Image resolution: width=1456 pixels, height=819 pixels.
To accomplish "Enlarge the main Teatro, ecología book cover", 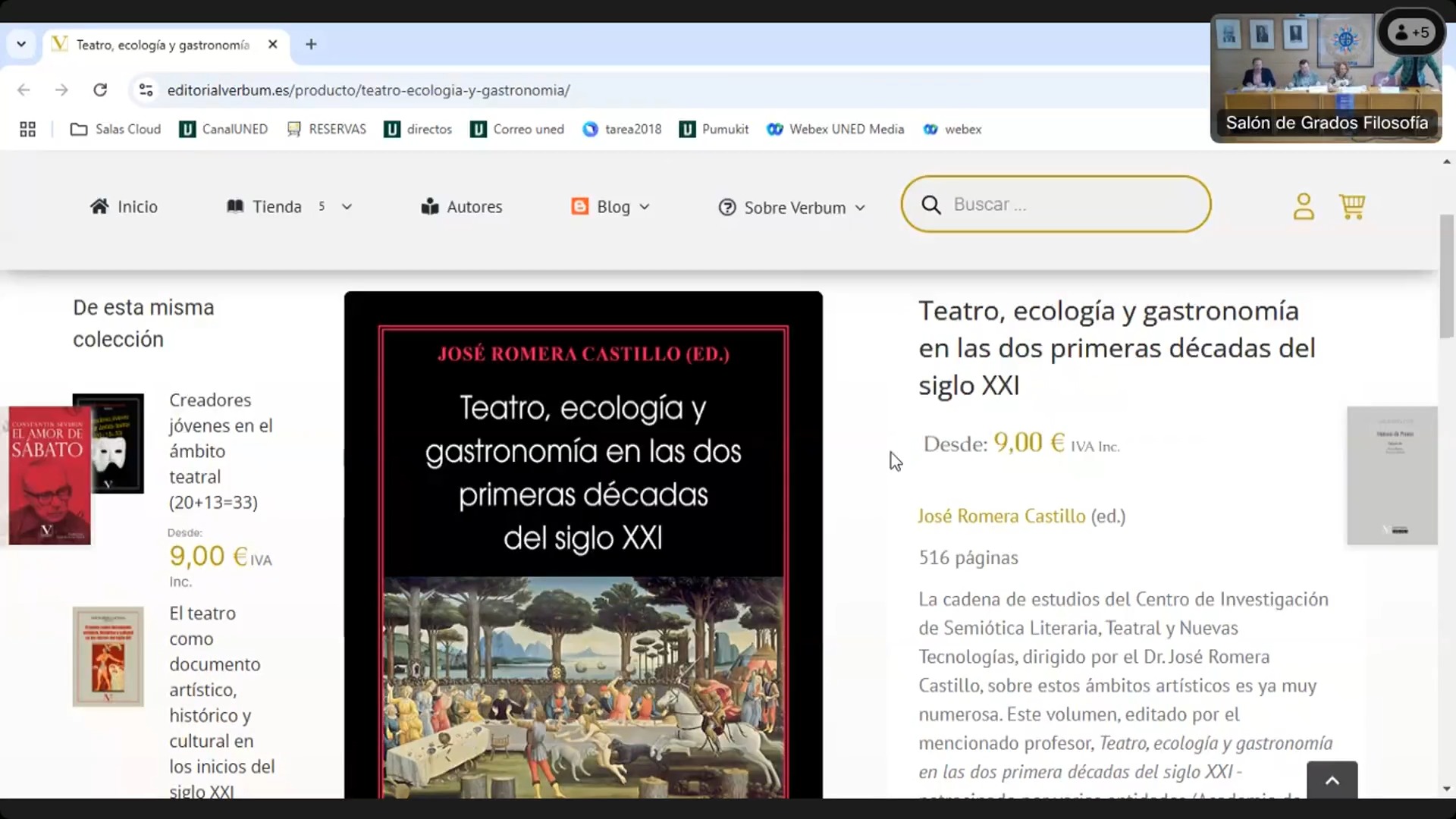I will tap(583, 544).
